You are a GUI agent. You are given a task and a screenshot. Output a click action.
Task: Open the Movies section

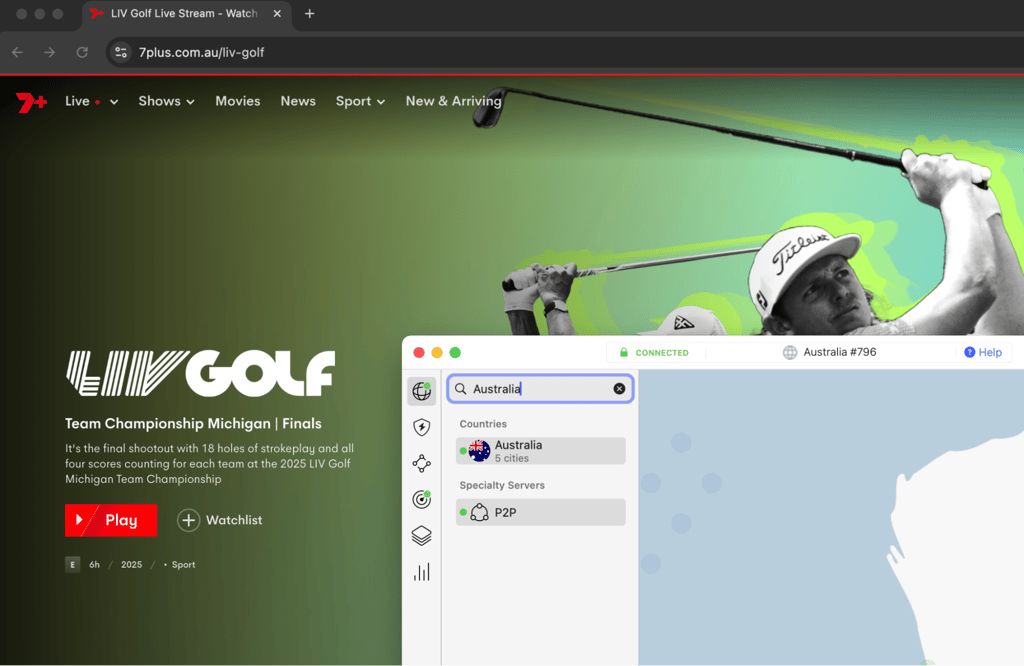click(238, 101)
